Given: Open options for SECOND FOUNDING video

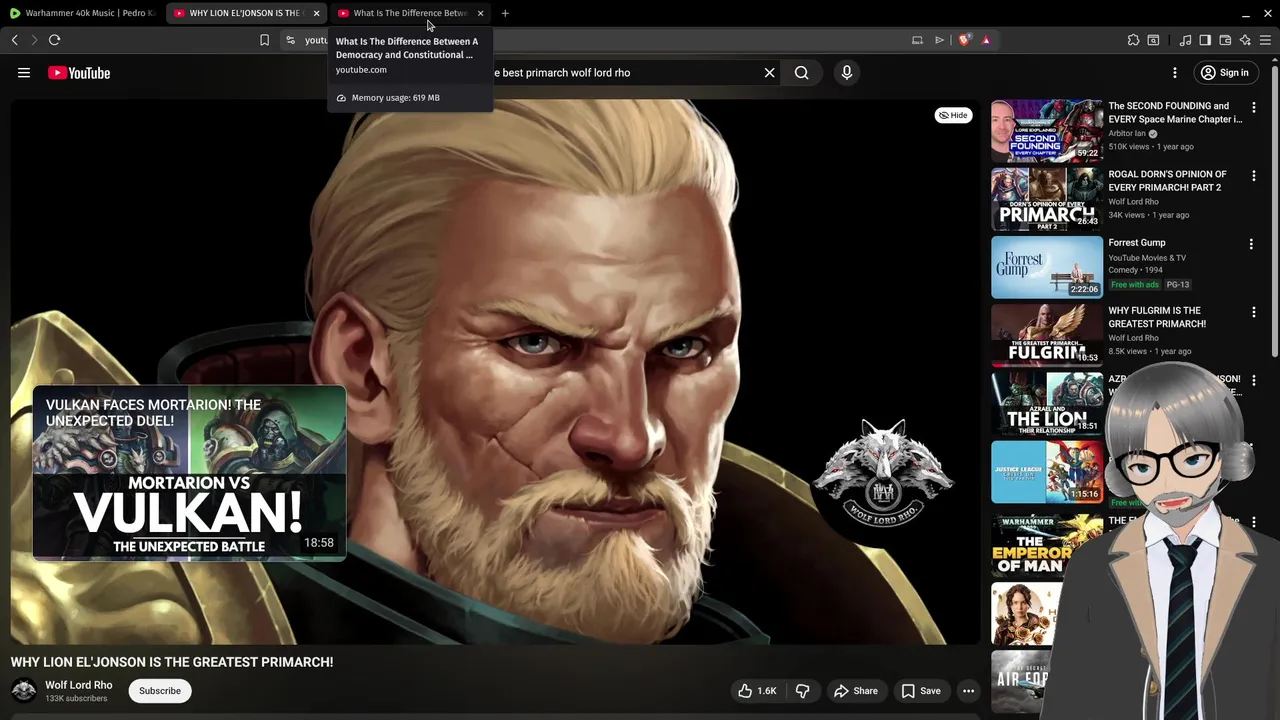Looking at the screenshot, I should click(1254, 107).
